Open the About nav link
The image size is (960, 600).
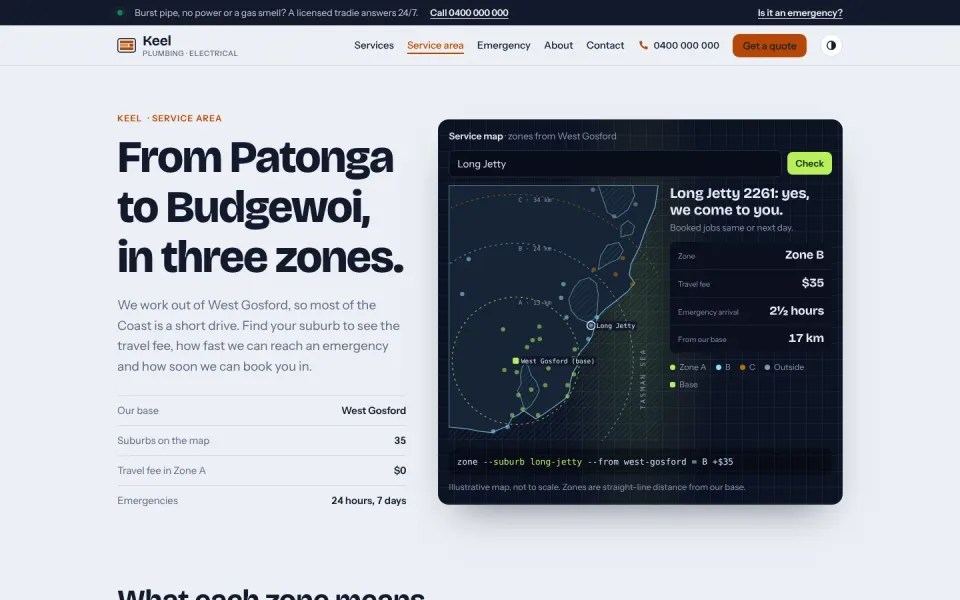(558, 45)
